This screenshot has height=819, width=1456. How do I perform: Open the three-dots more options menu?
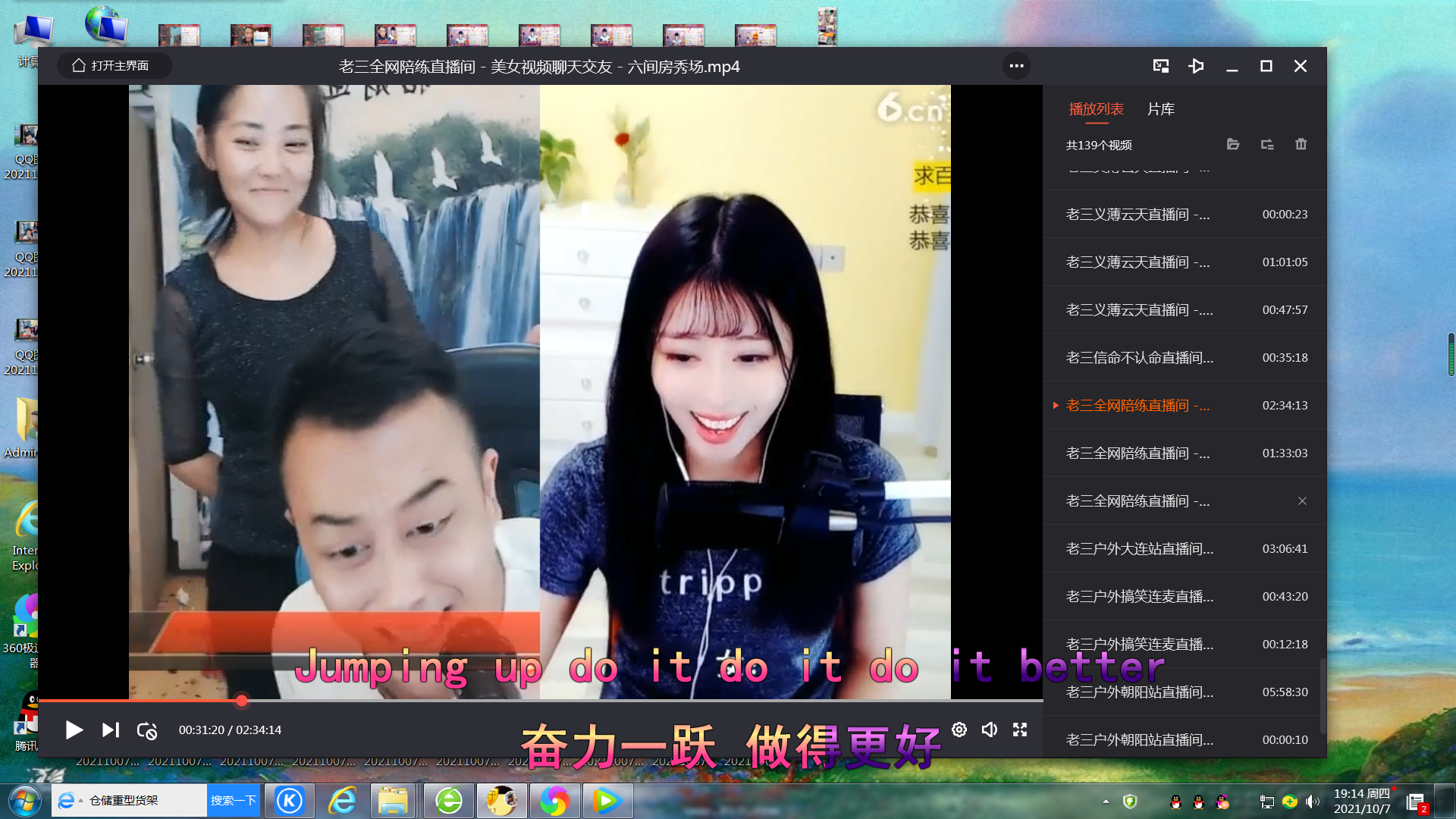coord(1017,66)
